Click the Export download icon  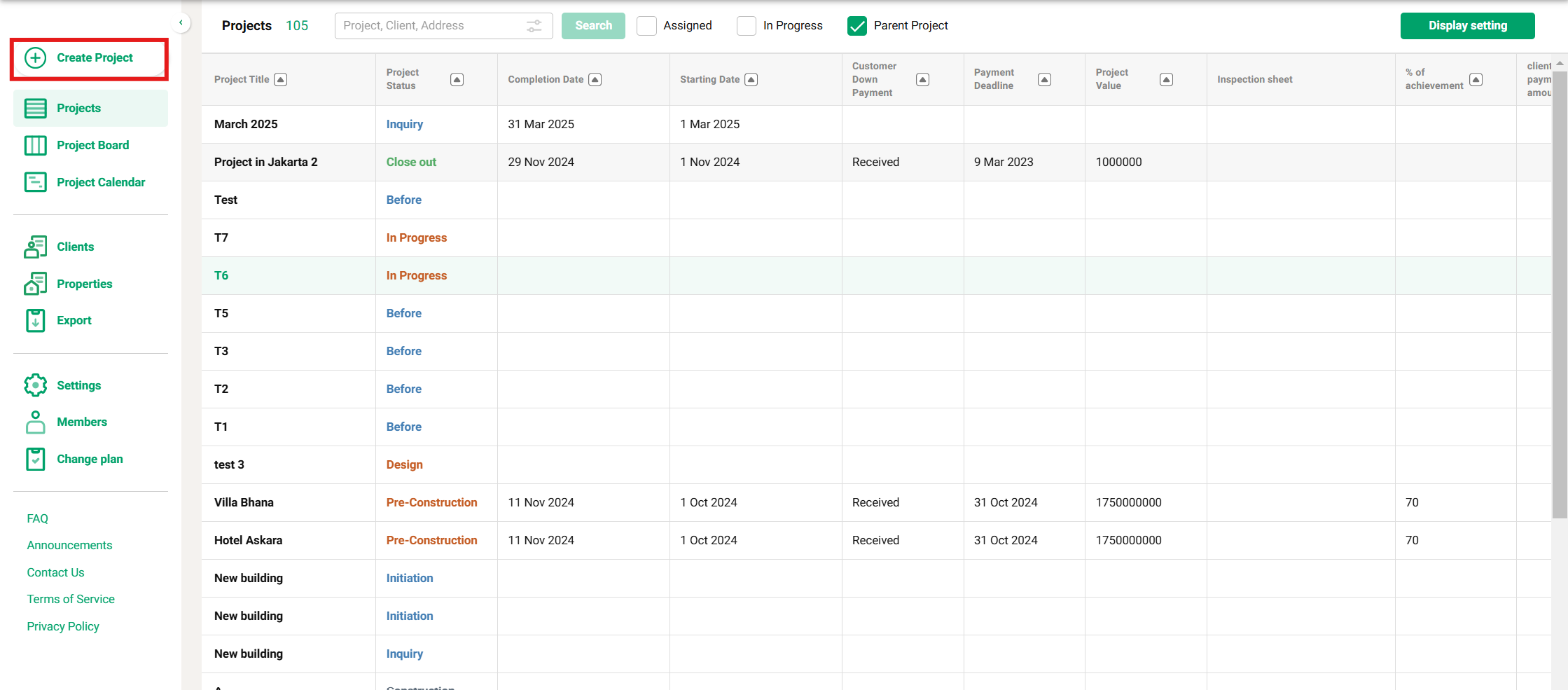pos(36,320)
